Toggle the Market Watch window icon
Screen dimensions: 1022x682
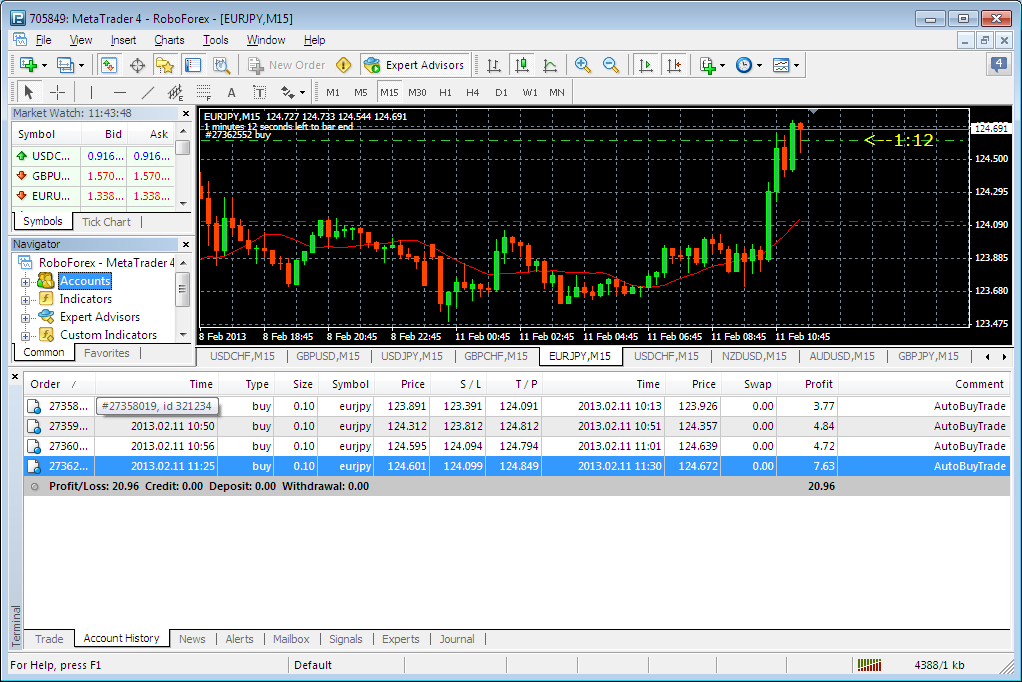pyautogui.click(x=109, y=65)
